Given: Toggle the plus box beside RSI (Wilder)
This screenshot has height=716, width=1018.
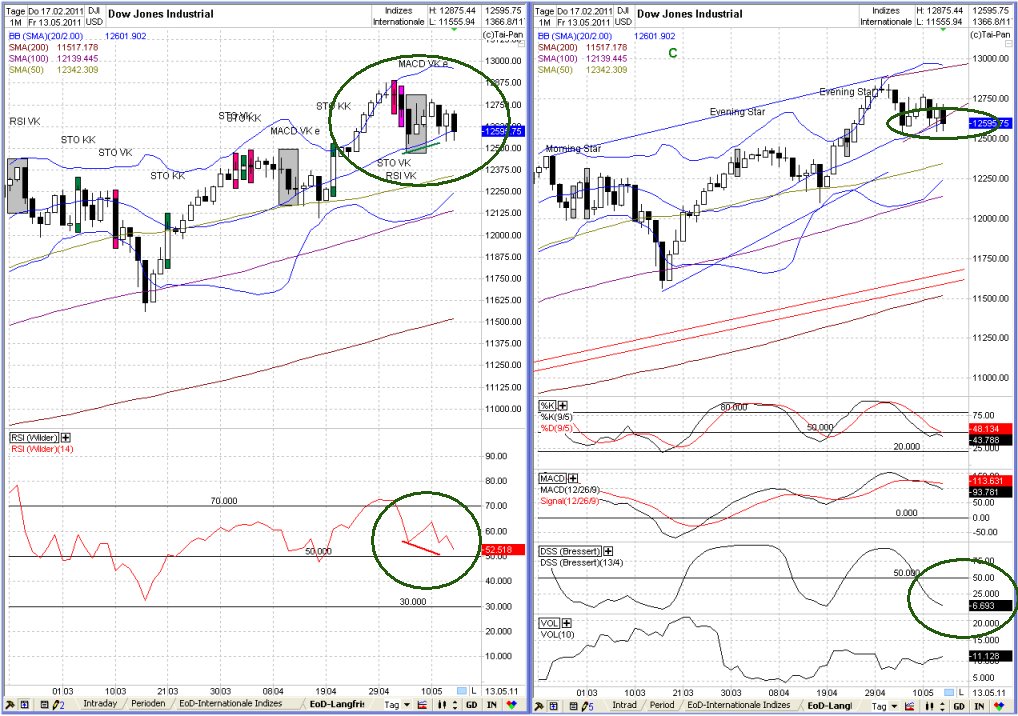Looking at the screenshot, I should pos(65,438).
